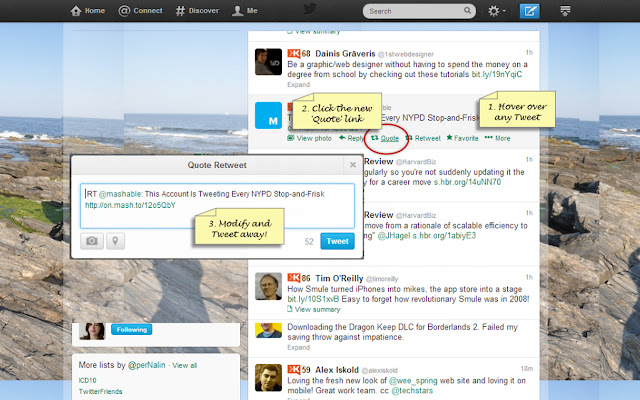Click the 1h timestamp on Dainis tweet

click(x=529, y=52)
